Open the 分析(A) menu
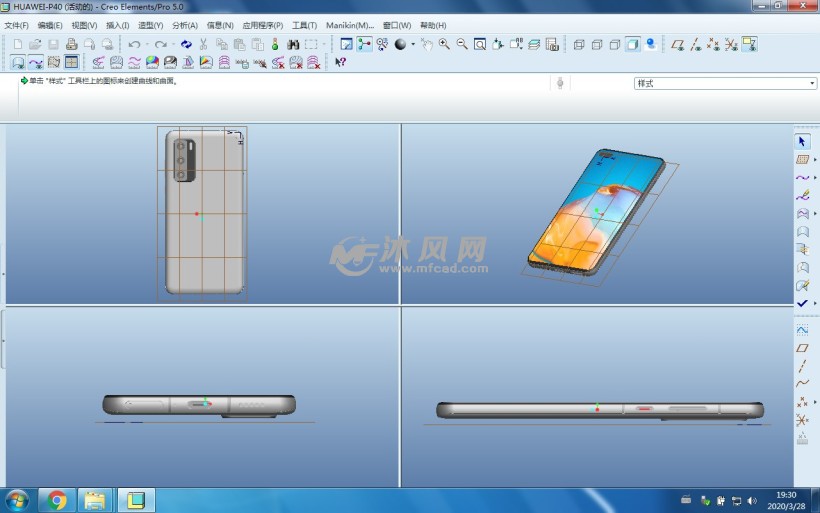 click(185, 25)
